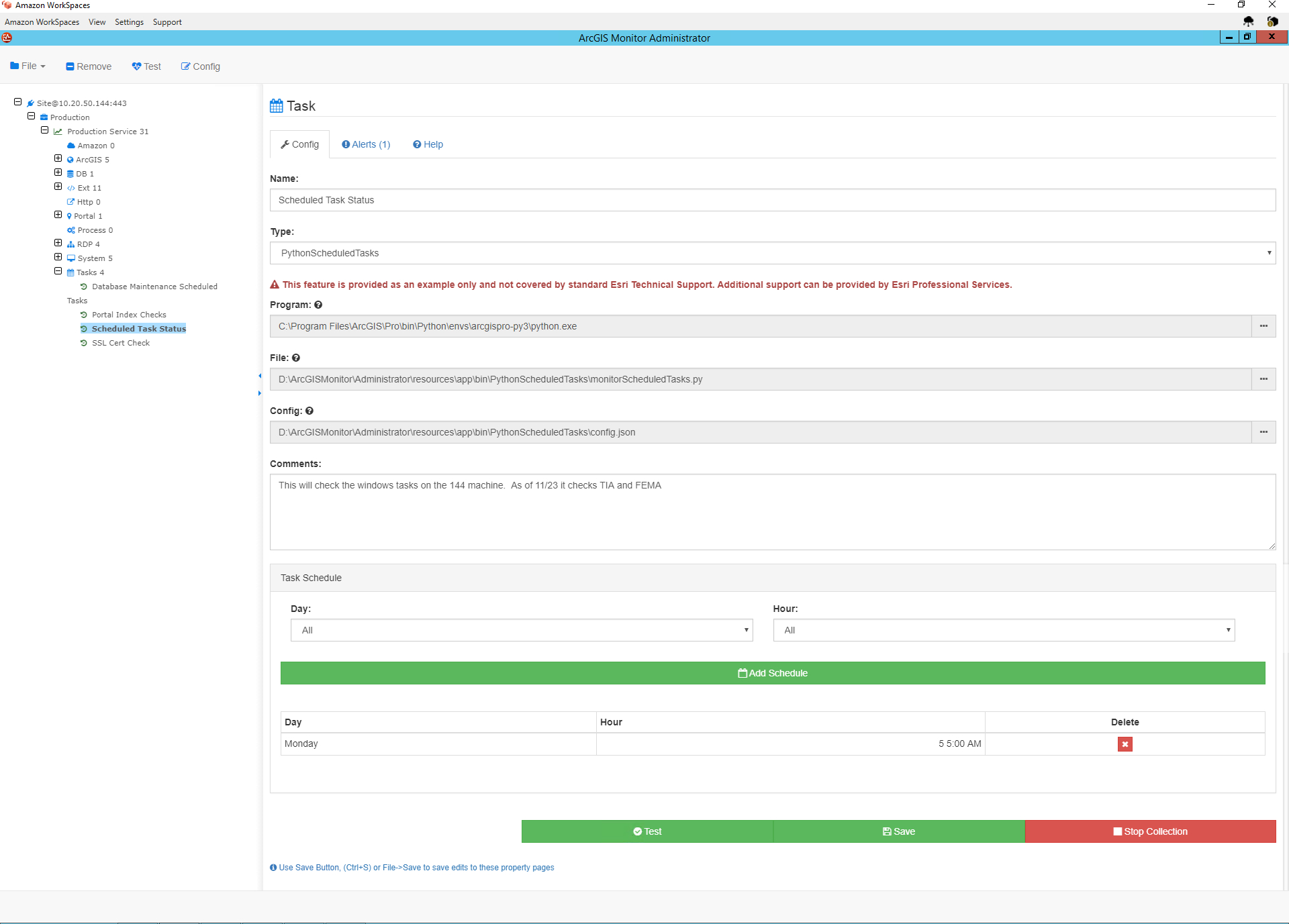Open Amazon WorkSpaces menu

coord(42,22)
